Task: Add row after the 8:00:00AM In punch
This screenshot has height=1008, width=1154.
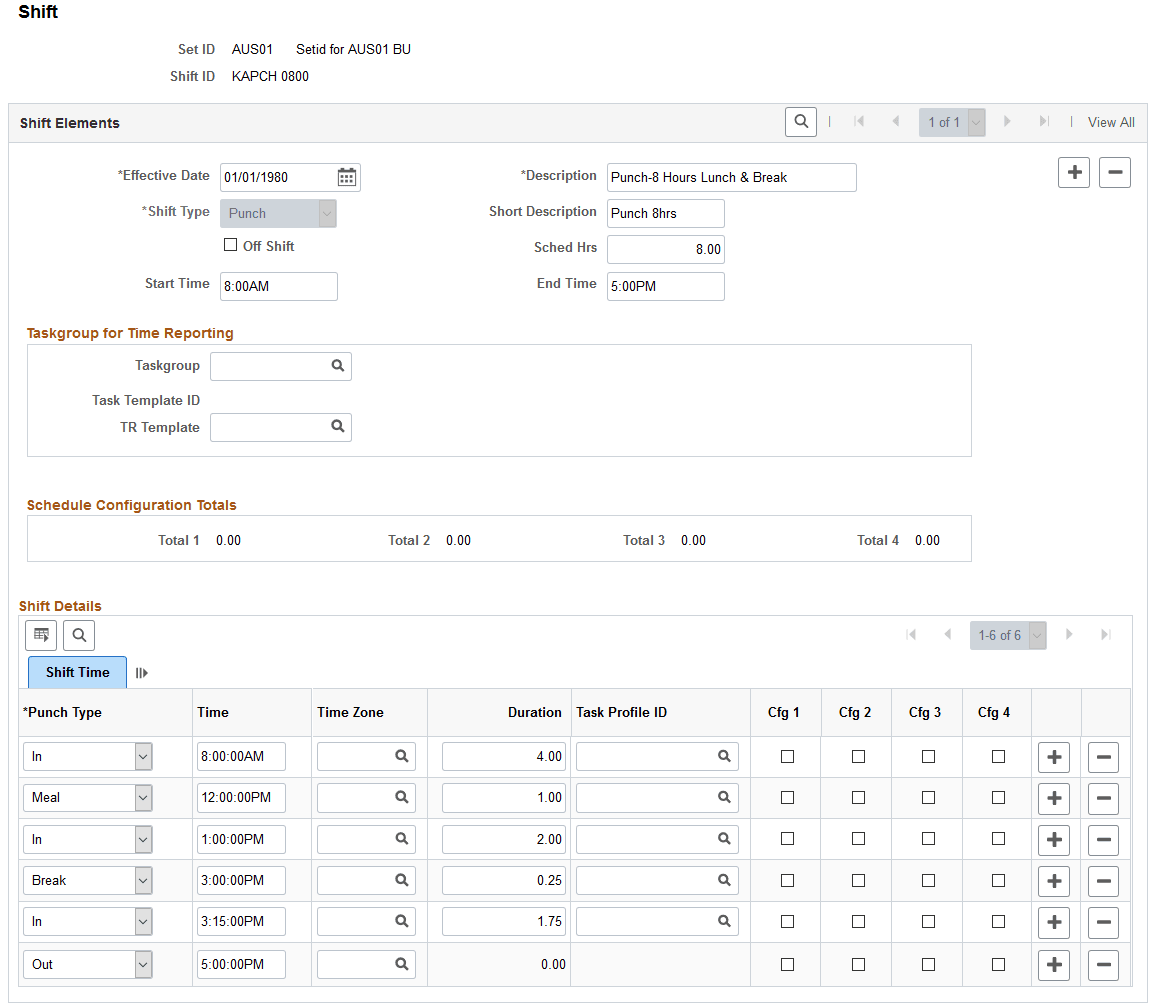Action: click(x=1054, y=757)
